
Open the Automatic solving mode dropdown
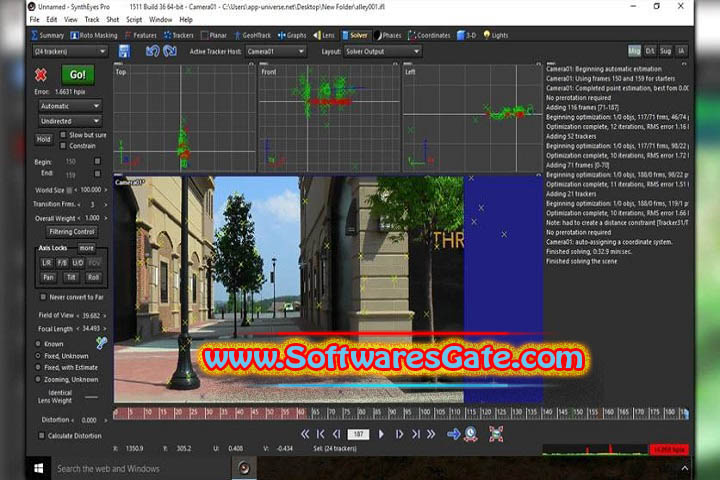[x=70, y=106]
